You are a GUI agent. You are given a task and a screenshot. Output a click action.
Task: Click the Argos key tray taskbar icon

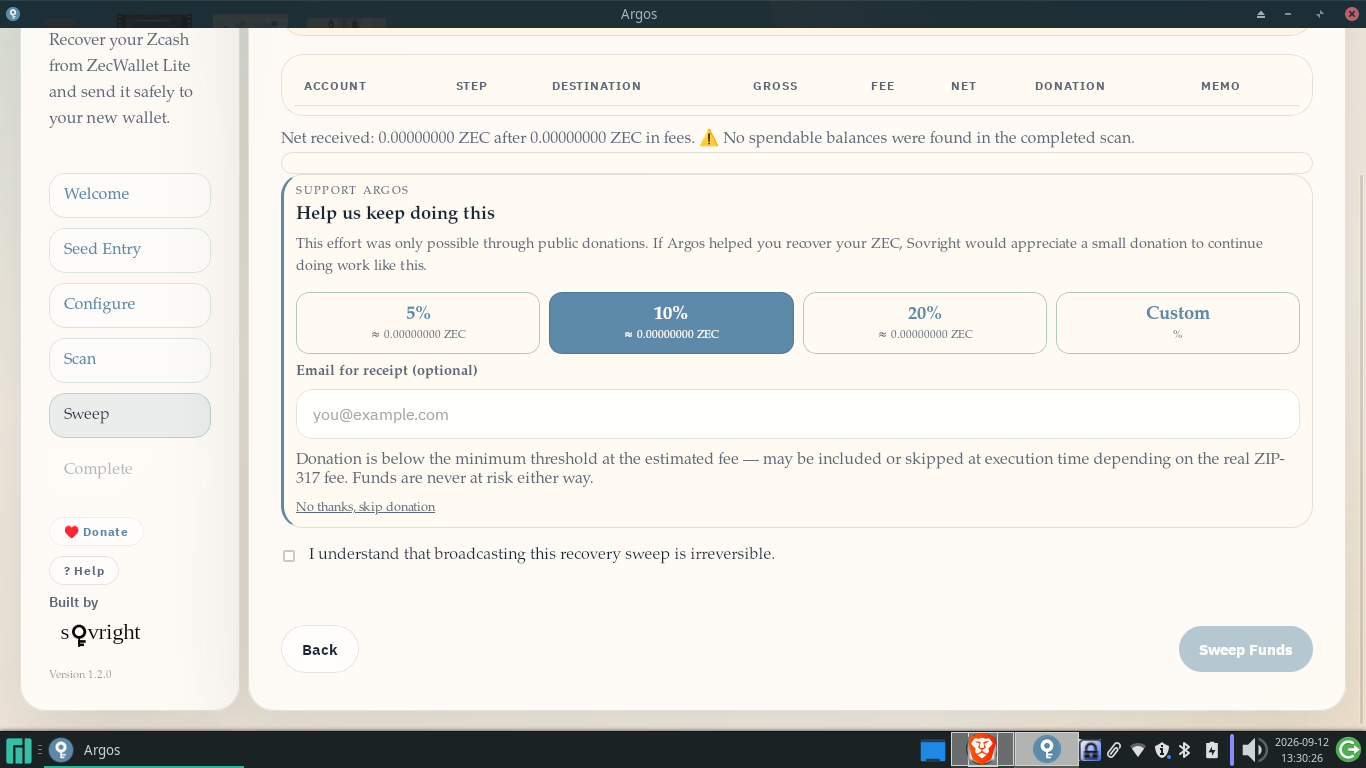[x=1047, y=749]
